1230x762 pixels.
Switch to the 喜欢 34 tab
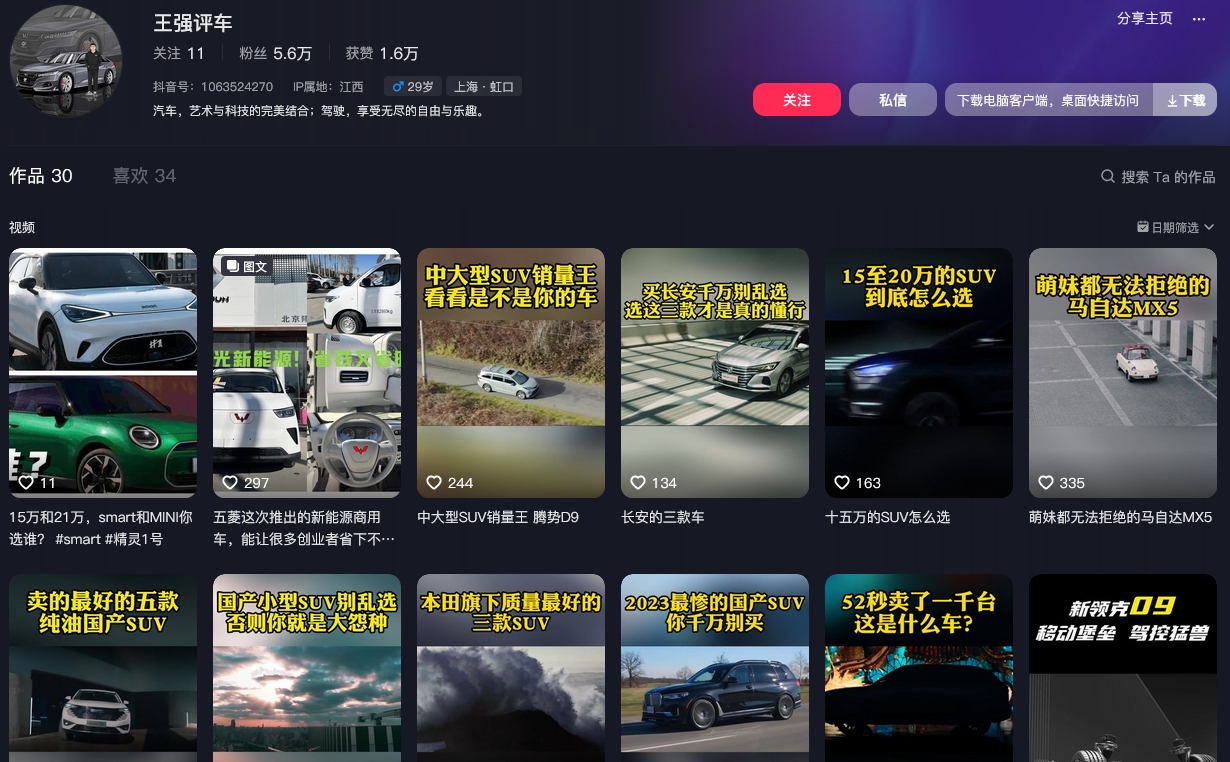[144, 176]
